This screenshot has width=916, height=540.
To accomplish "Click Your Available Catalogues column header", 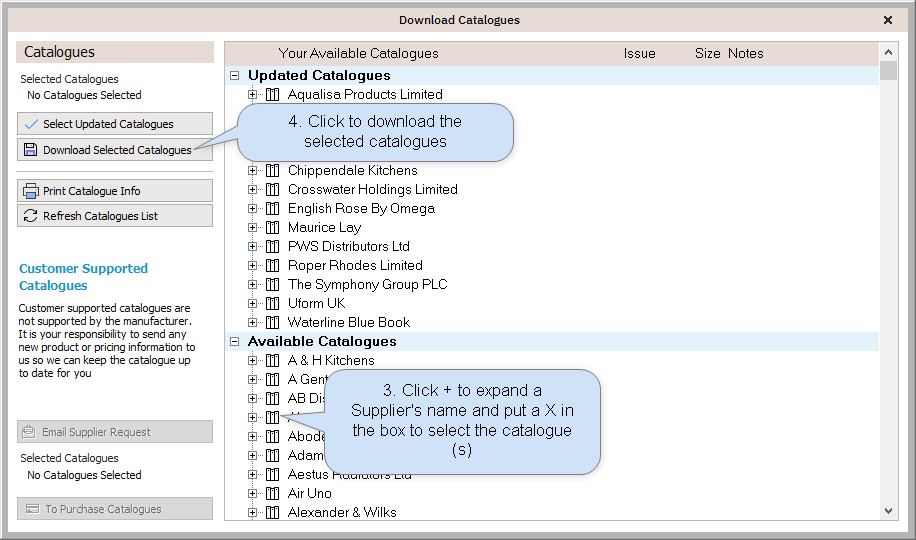I will pos(358,54).
